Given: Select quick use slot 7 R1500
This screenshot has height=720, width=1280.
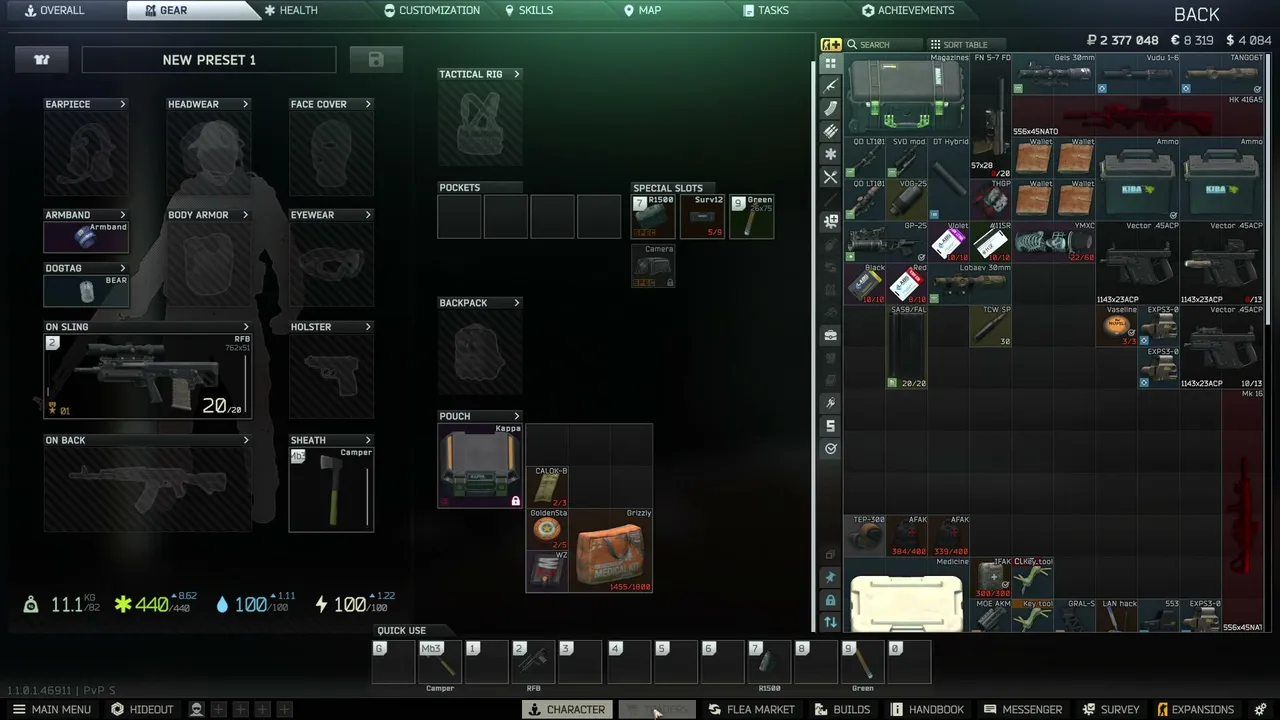Looking at the screenshot, I should (x=770, y=662).
